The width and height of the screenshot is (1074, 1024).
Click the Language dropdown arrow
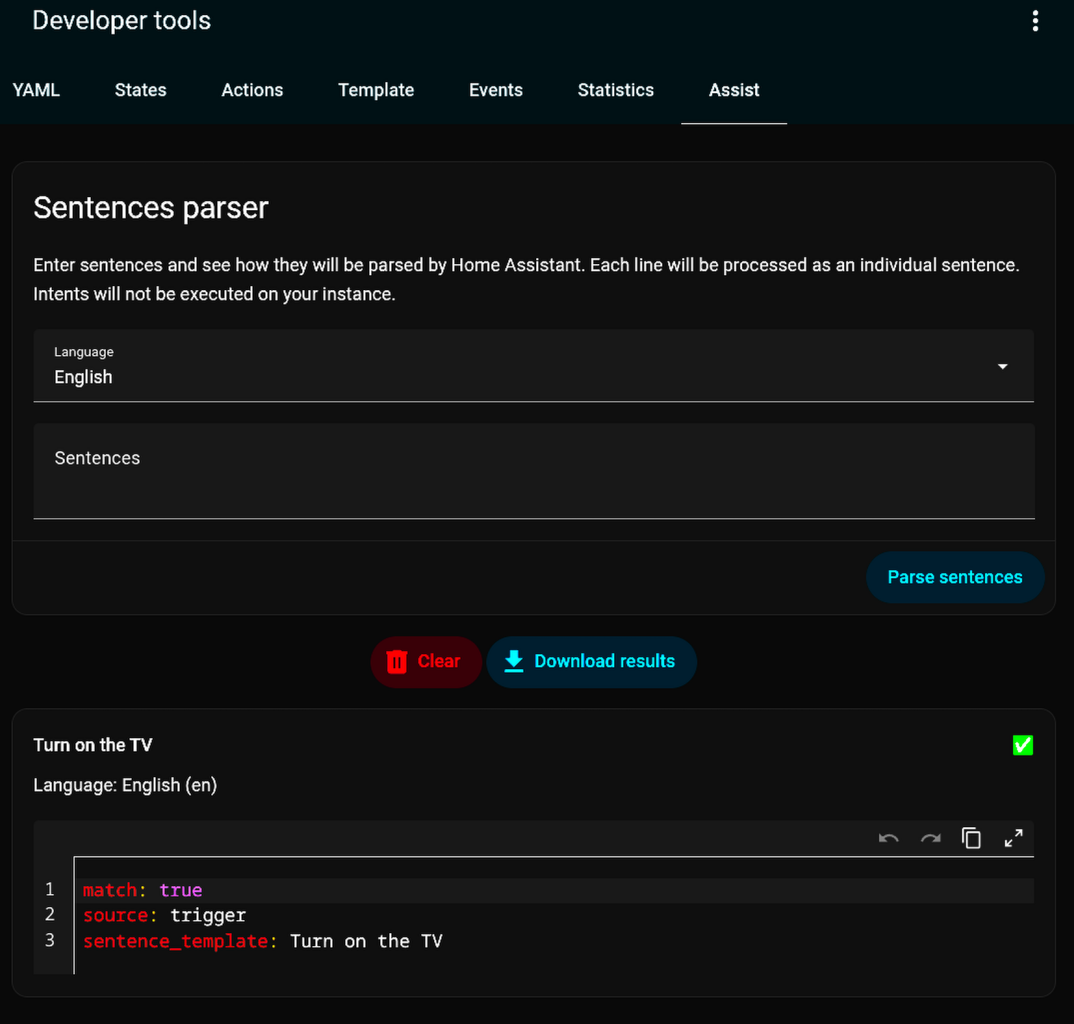coord(1002,367)
